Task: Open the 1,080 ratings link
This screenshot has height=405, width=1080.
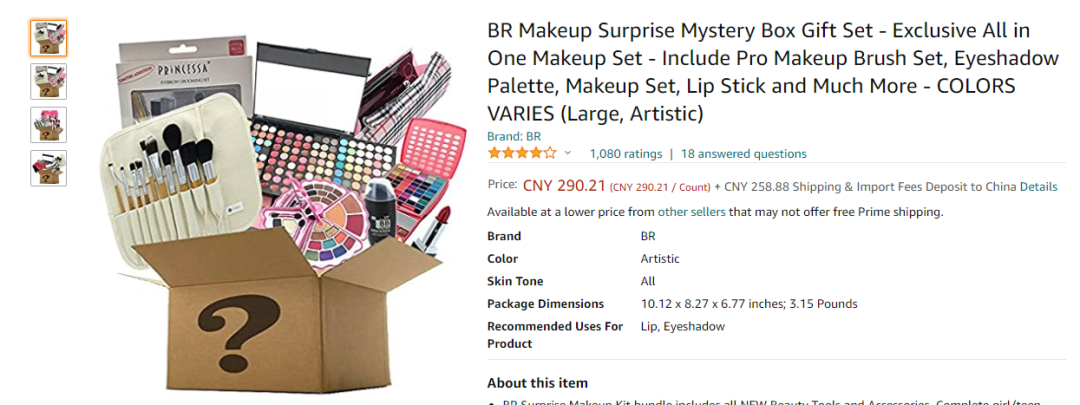Action: tap(626, 153)
